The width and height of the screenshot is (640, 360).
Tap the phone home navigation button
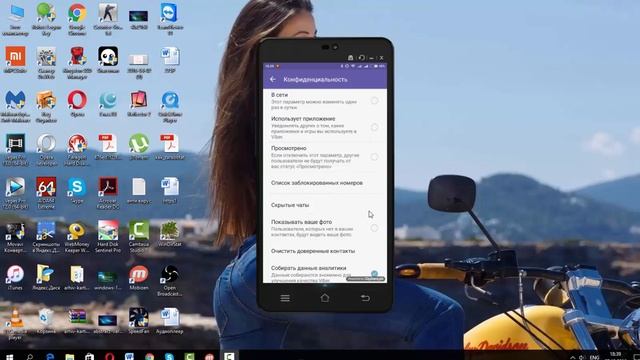coord(325,298)
